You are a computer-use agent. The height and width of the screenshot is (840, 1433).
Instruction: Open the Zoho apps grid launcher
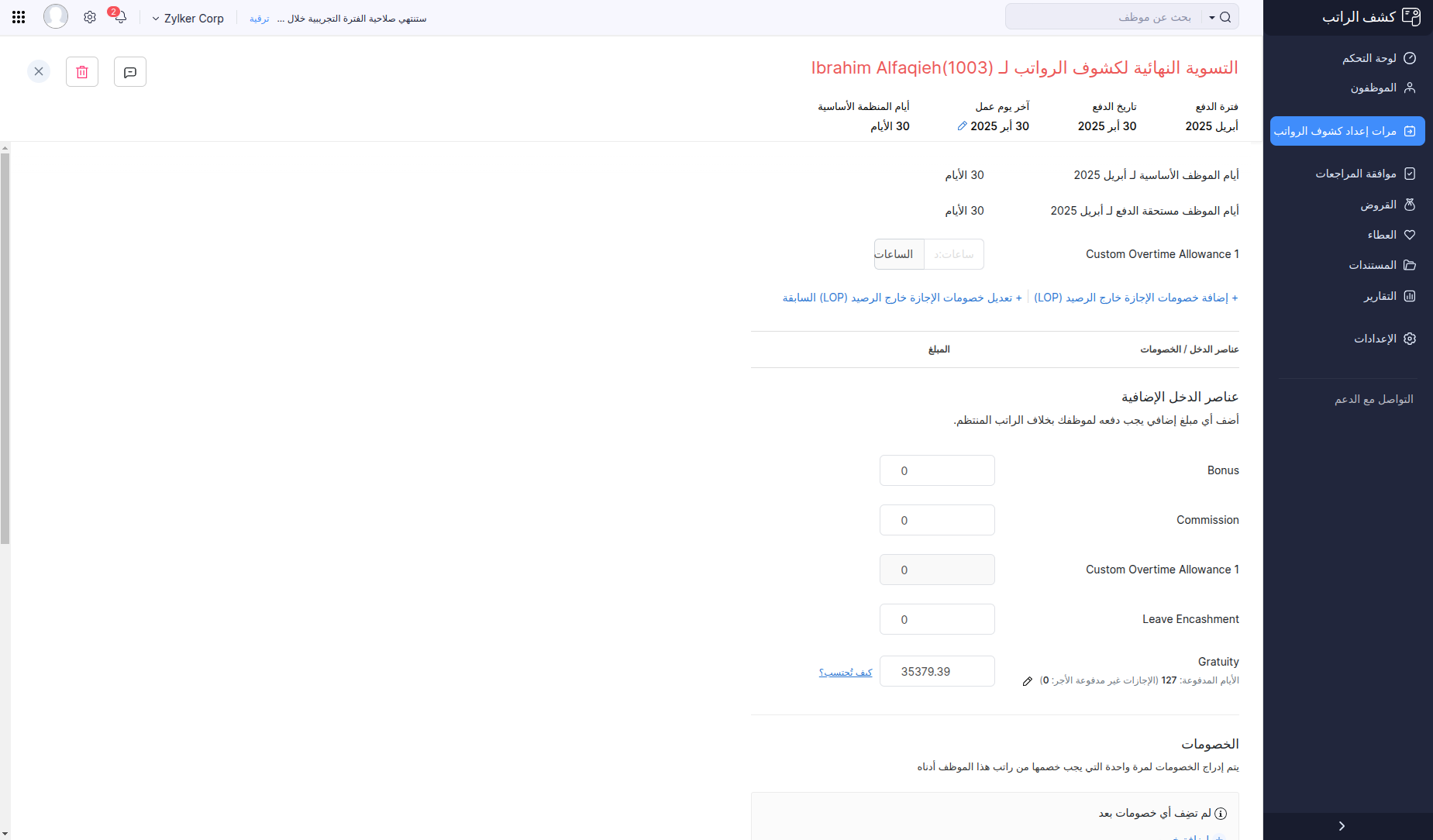click(19, 16)
